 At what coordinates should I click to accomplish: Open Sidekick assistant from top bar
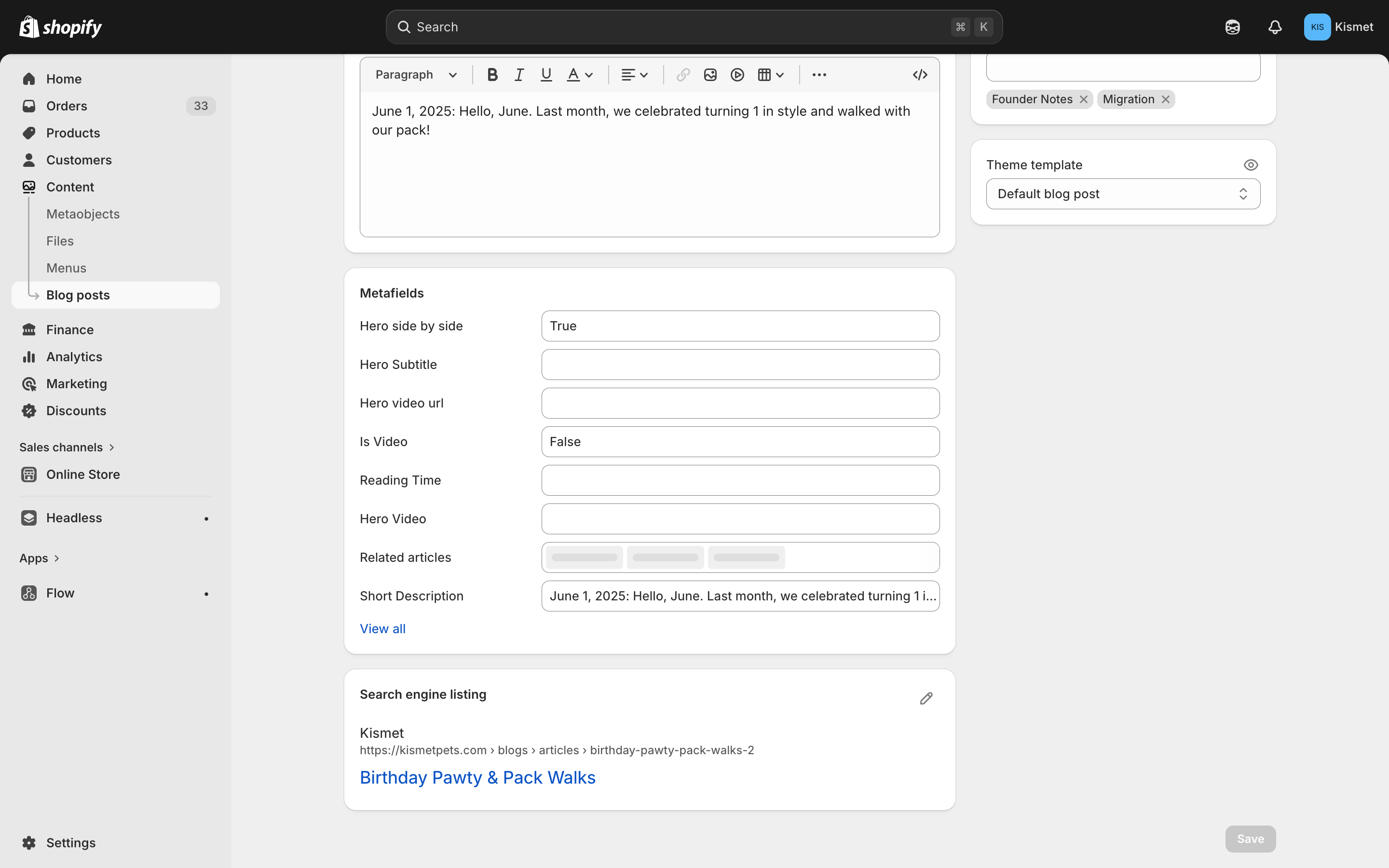pyautogui.click(x=1232, y=27)
